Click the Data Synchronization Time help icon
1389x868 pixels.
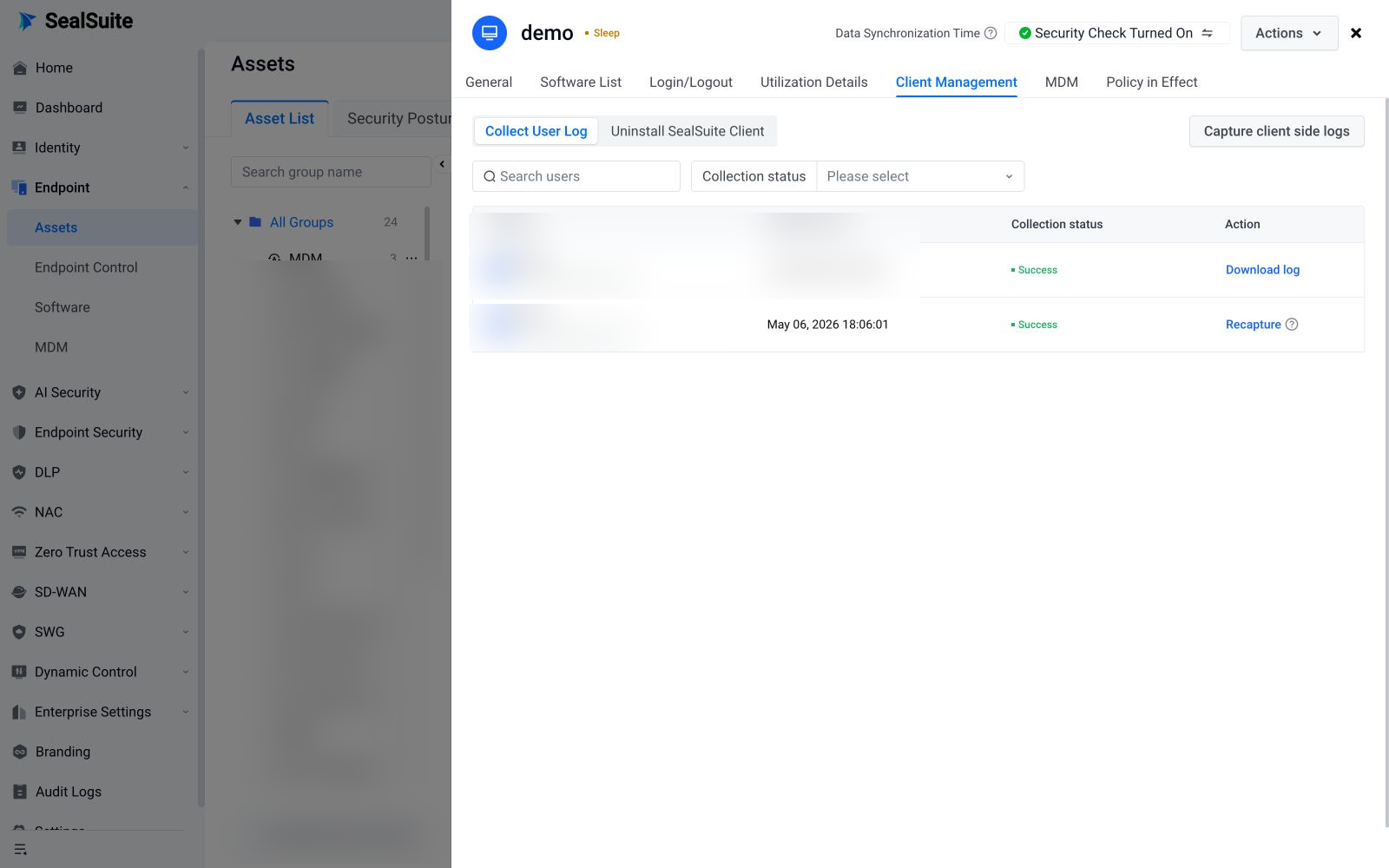tap(991, 33)
